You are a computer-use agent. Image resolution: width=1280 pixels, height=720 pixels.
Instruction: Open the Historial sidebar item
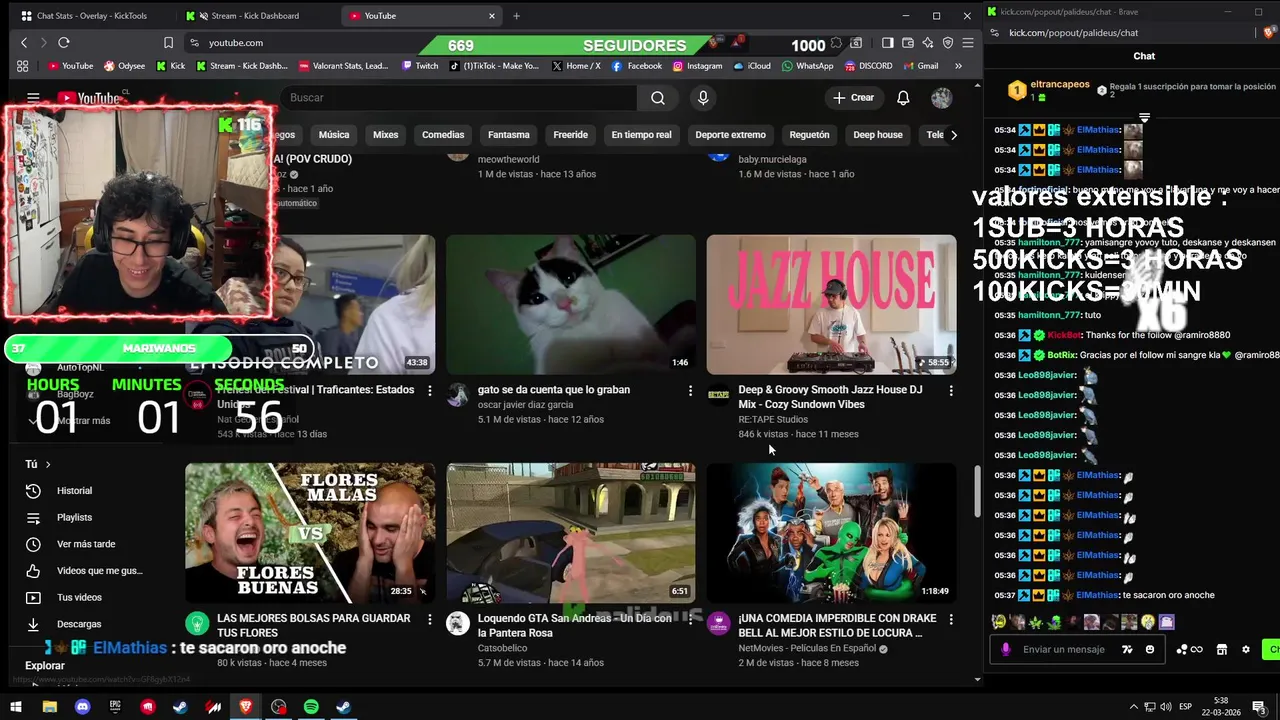74,491
